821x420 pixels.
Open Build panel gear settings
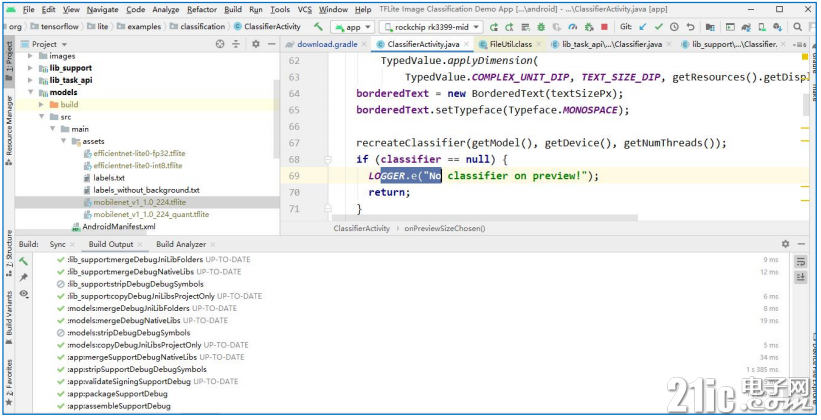(x=785, y=244)
